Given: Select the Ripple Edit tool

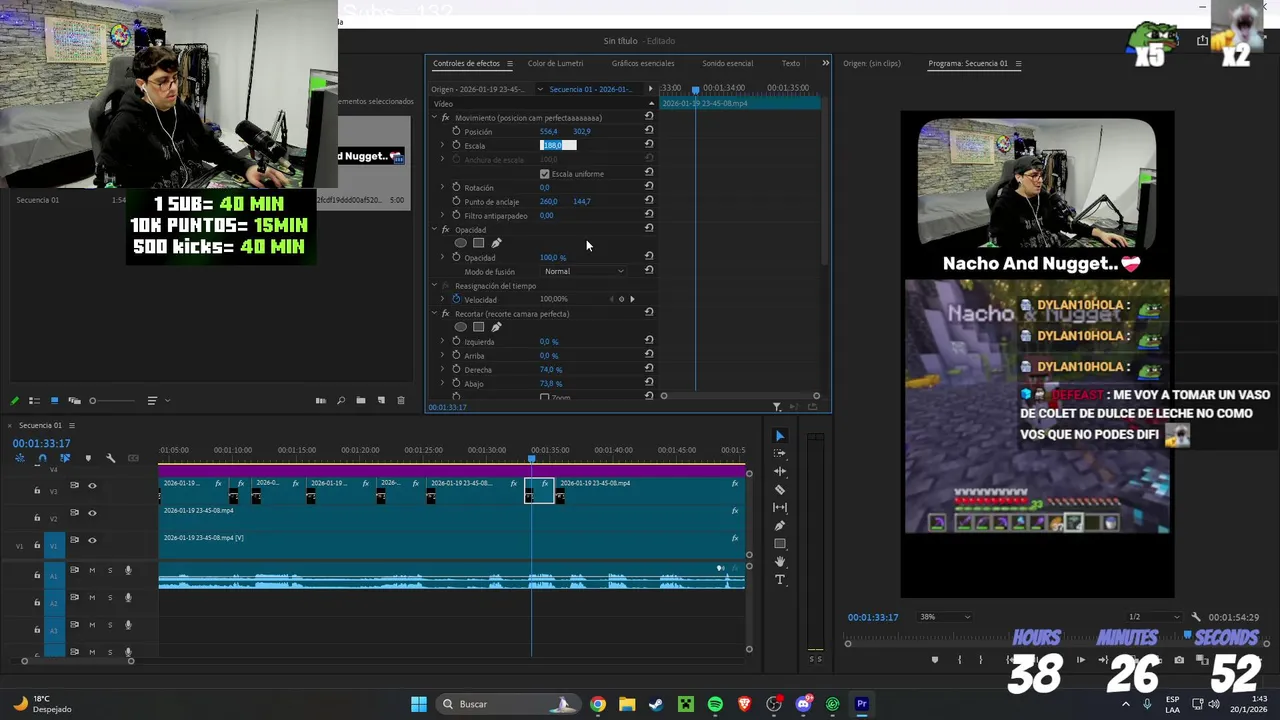Looking at the screenshot, I should [x=780, y=471].
